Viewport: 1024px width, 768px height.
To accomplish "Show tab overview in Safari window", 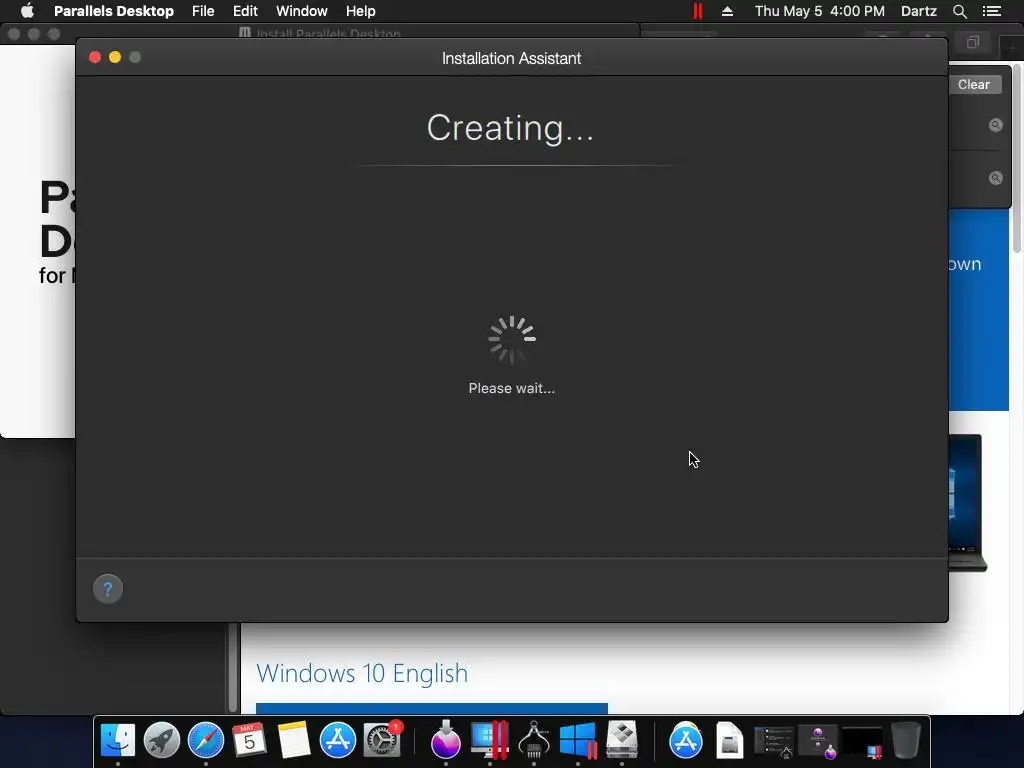I will pos(973,43).
